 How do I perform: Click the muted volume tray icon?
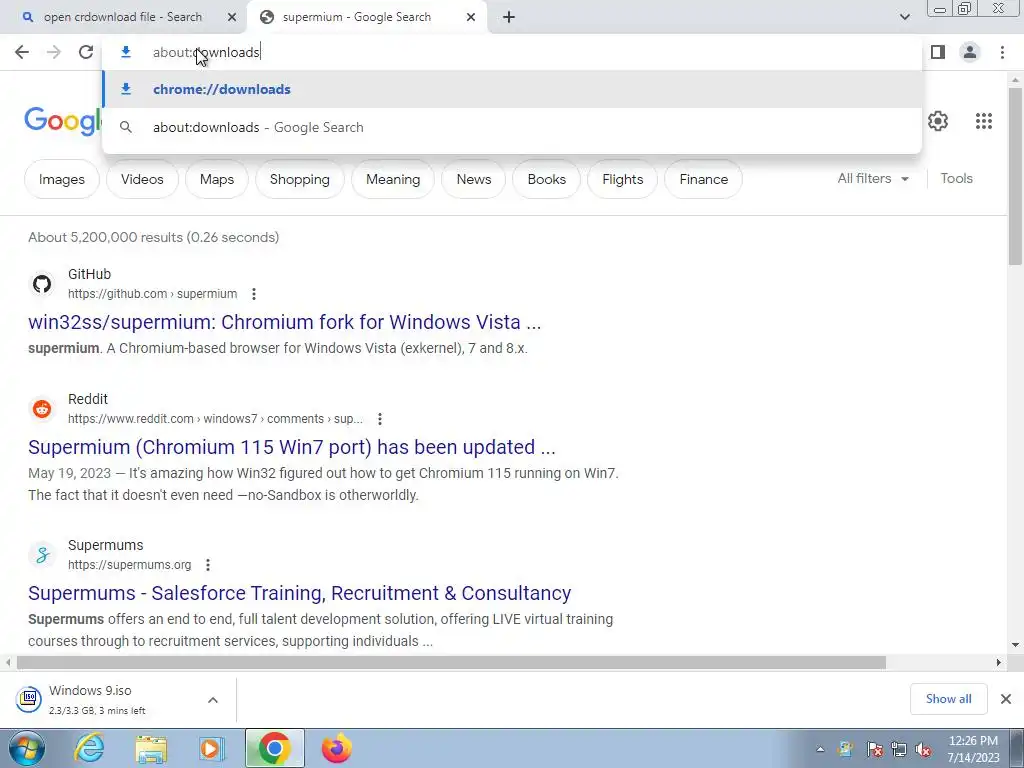923,750
